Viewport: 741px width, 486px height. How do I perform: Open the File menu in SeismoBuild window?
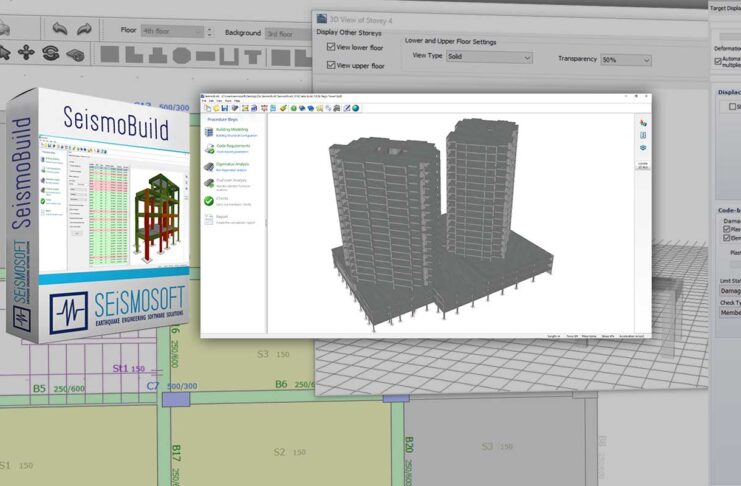204,101
